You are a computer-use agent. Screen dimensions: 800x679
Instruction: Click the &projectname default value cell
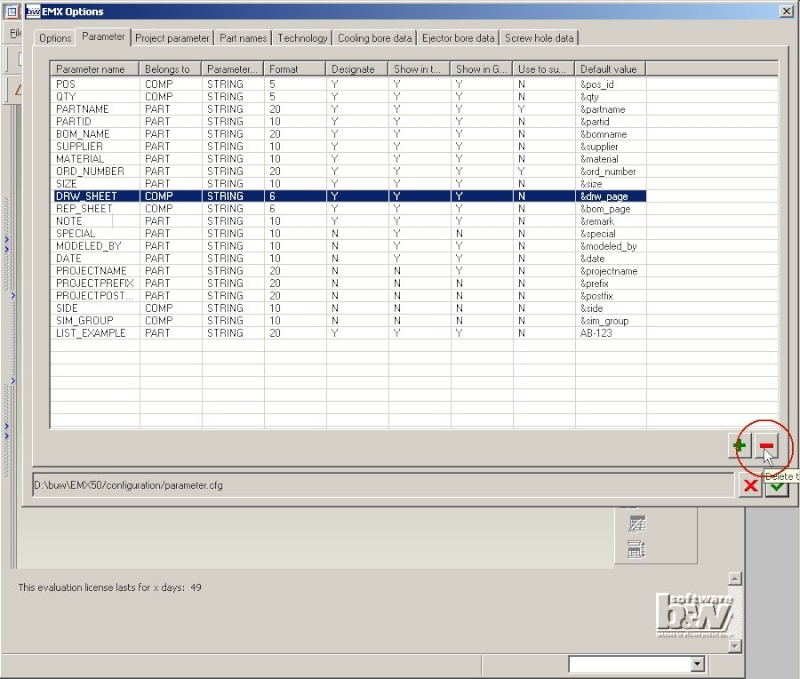pyautogui.click(x=611, y=271)
